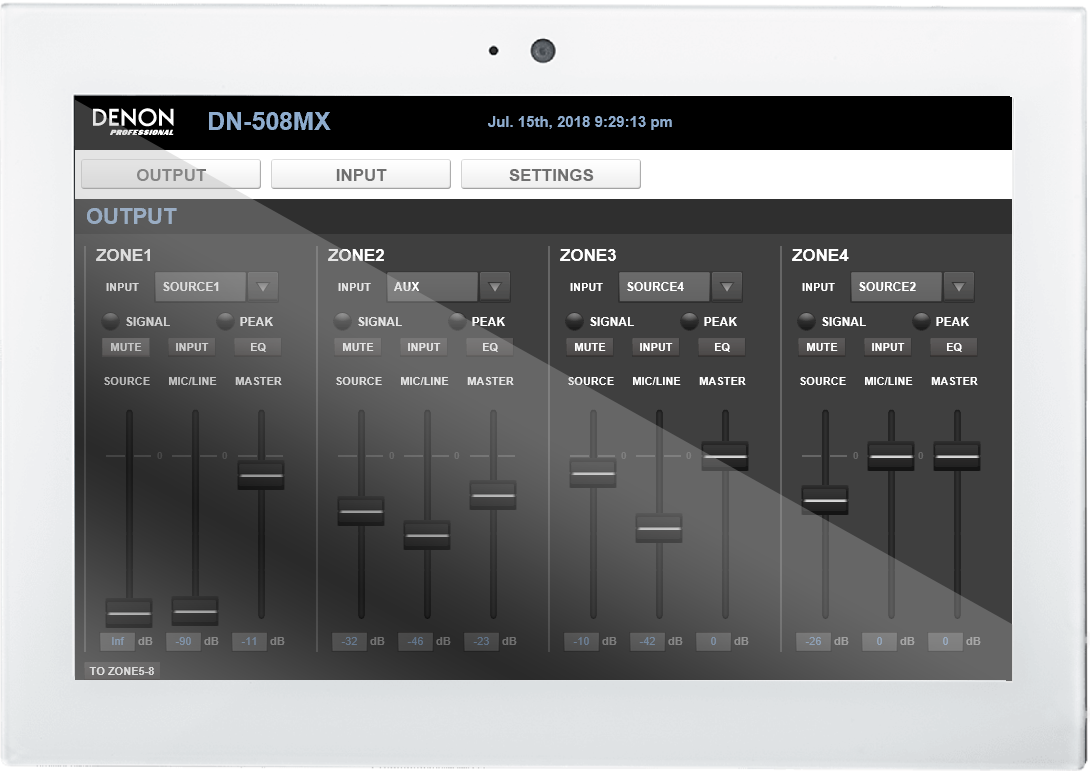This screenshot has width=1090, height=777.
Task: Click ZONE2 PEAK indicator light
Action: pyautogui.click(x=457, y=321)
